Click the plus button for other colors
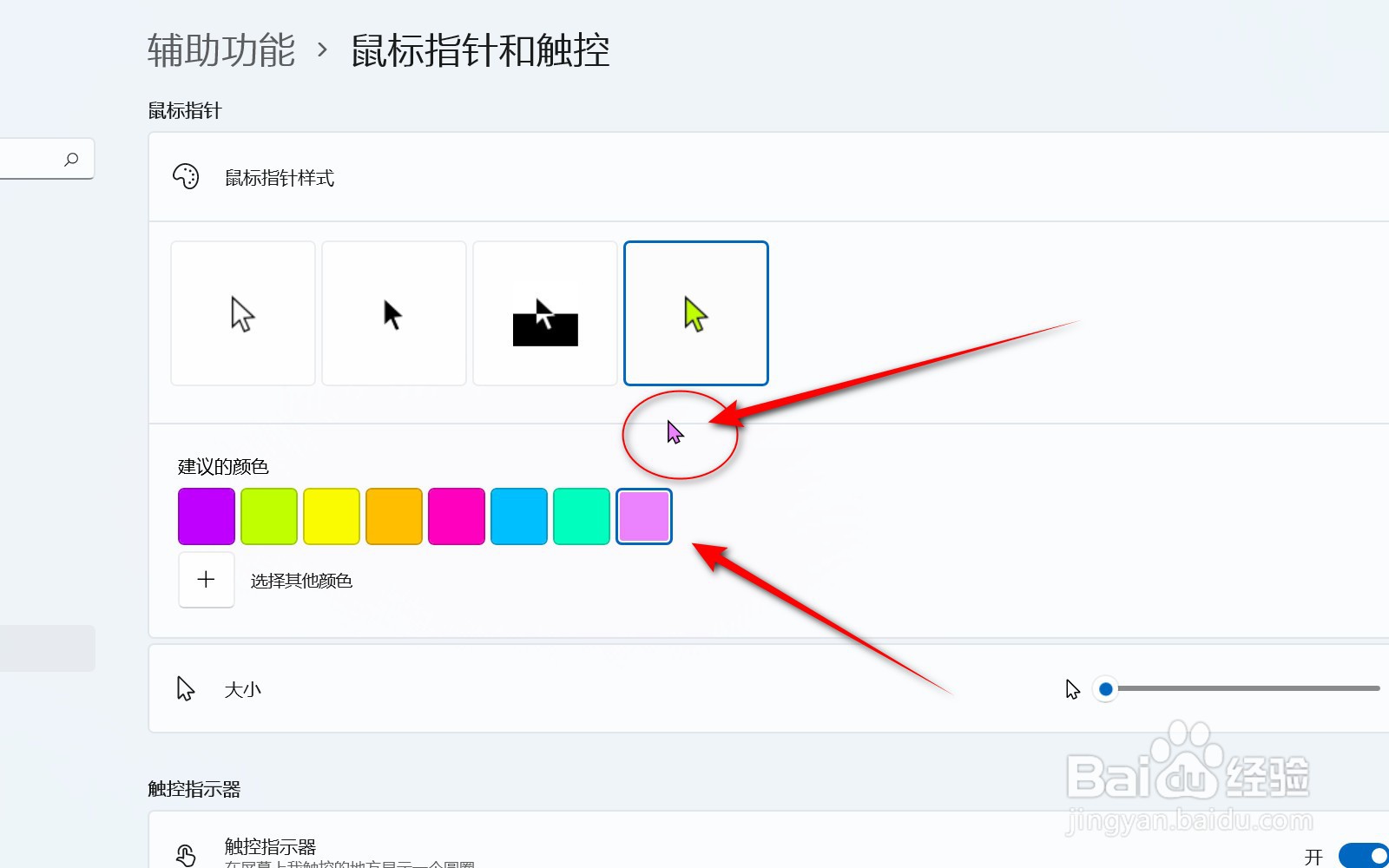Viewport: 1389px width, 868px height. (x=207, y=580)
